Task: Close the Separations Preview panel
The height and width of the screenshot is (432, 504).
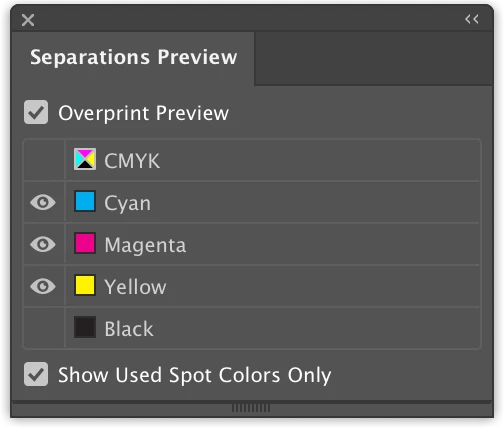Action: 28,20
